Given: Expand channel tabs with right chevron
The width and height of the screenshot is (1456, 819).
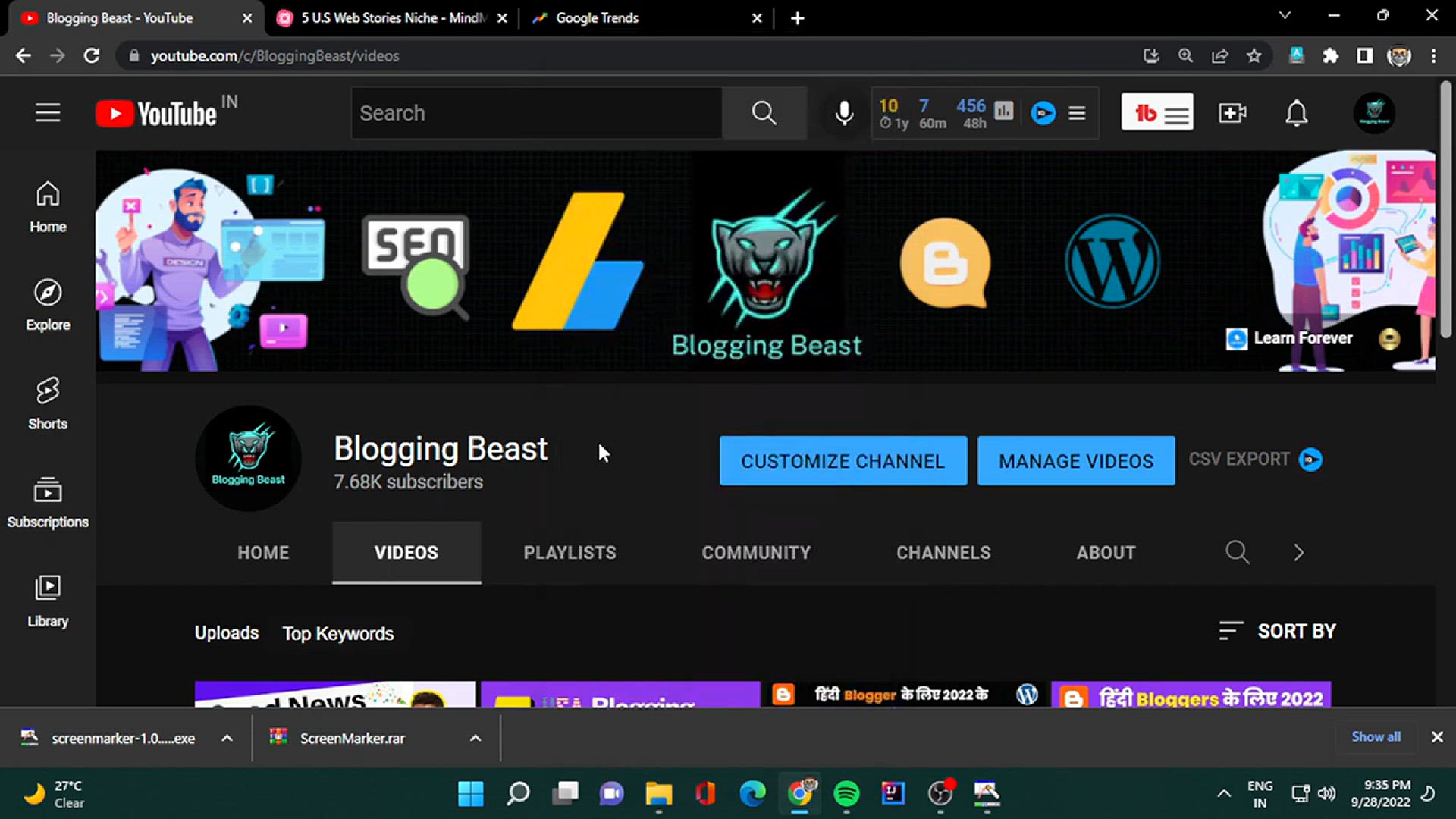Looking at the screenshot, I should click(1299, 552).
